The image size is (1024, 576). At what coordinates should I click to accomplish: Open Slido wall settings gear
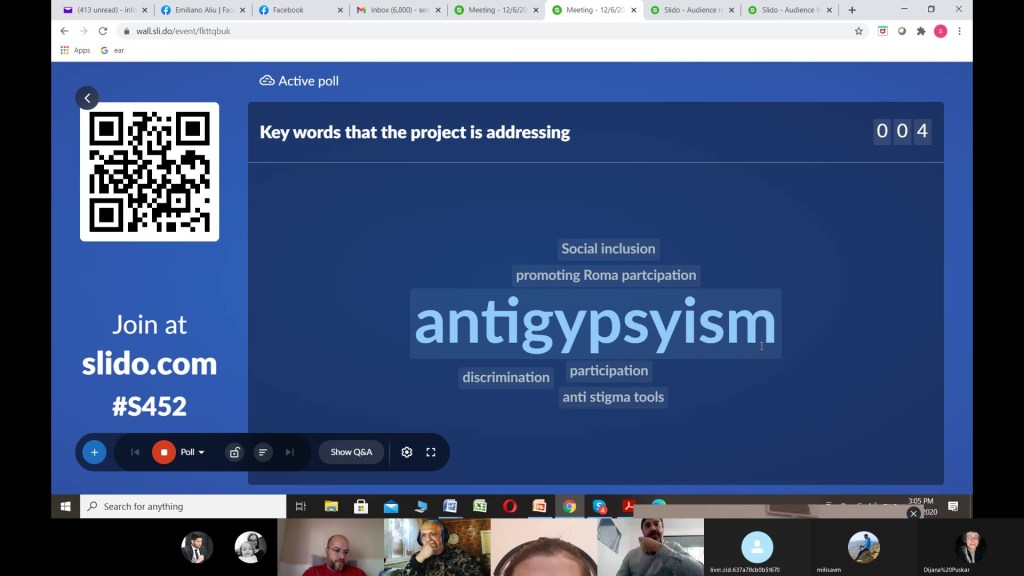(x=406, y=452)
